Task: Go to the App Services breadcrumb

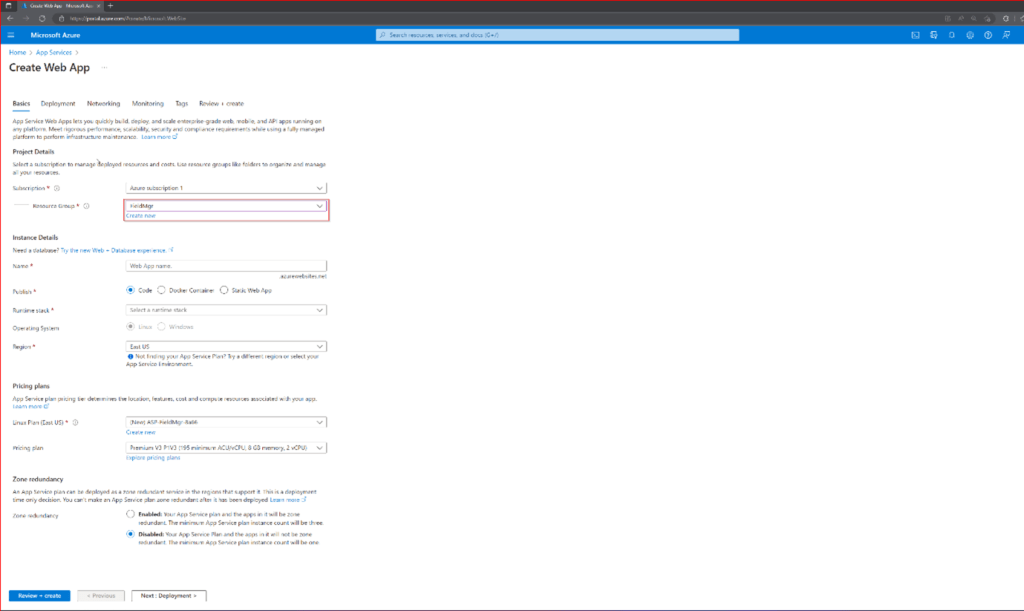Action: (x=54, y=52)
